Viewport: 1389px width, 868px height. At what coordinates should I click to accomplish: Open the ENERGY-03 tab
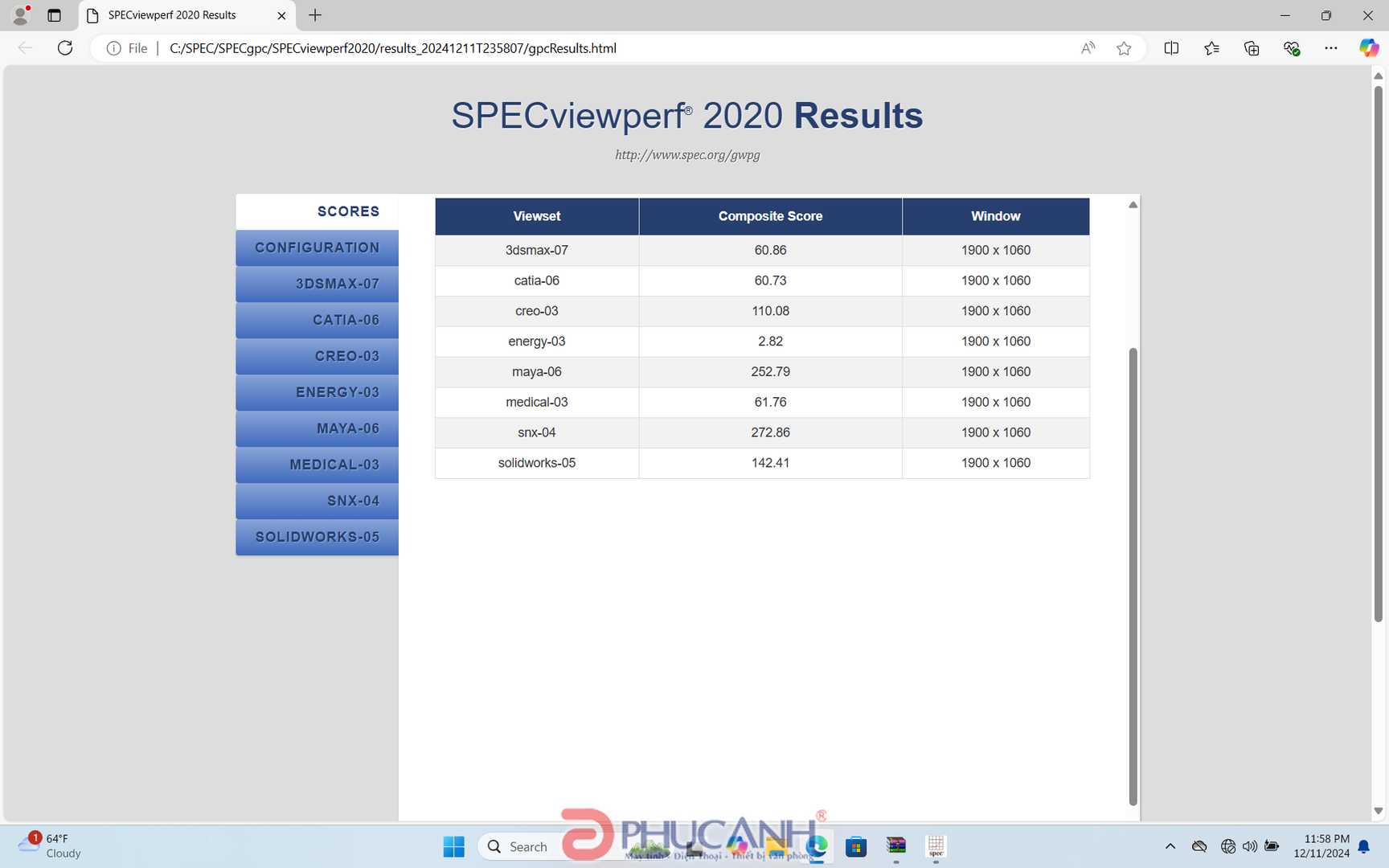[317, 392]
